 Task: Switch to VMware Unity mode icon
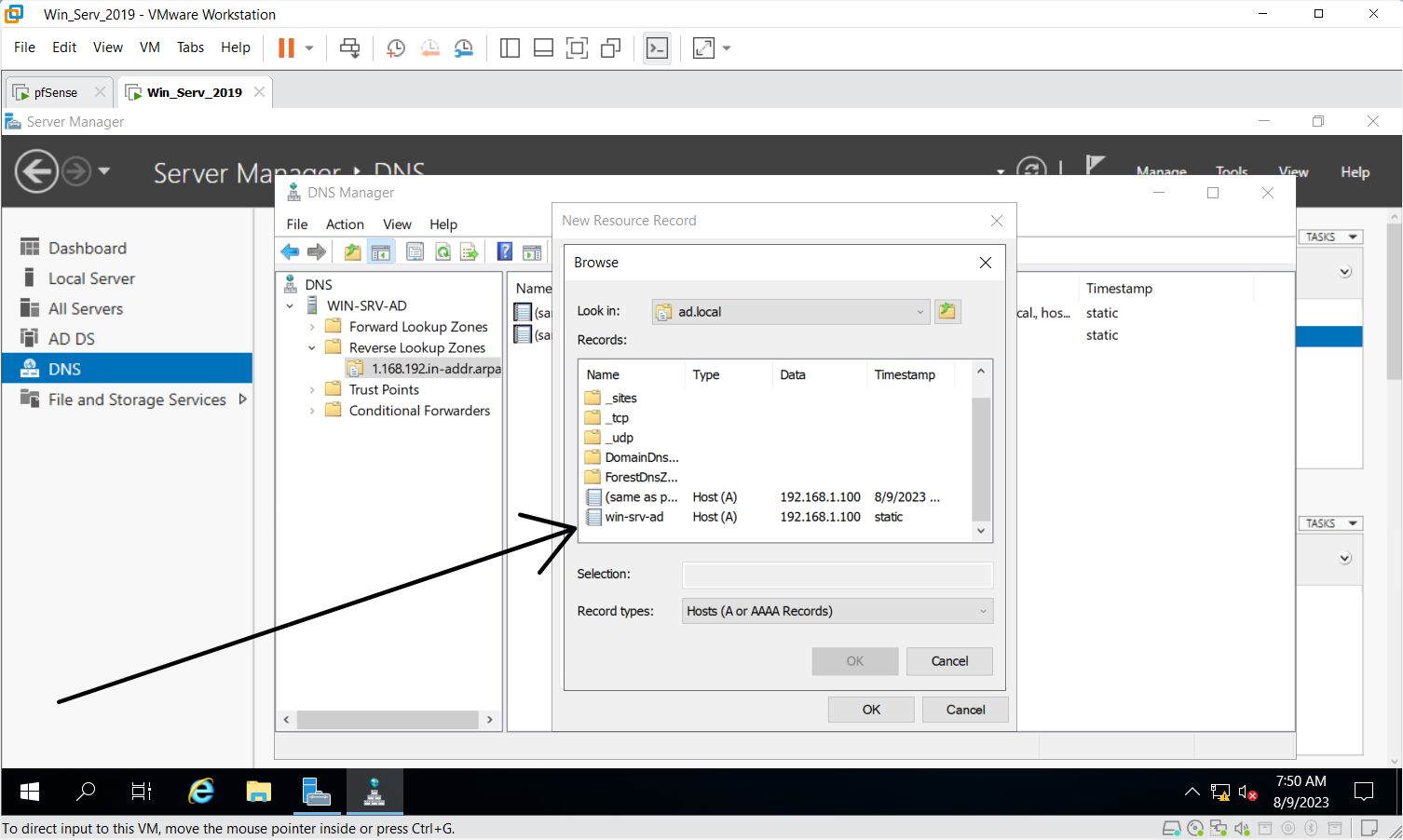(611, 47)
